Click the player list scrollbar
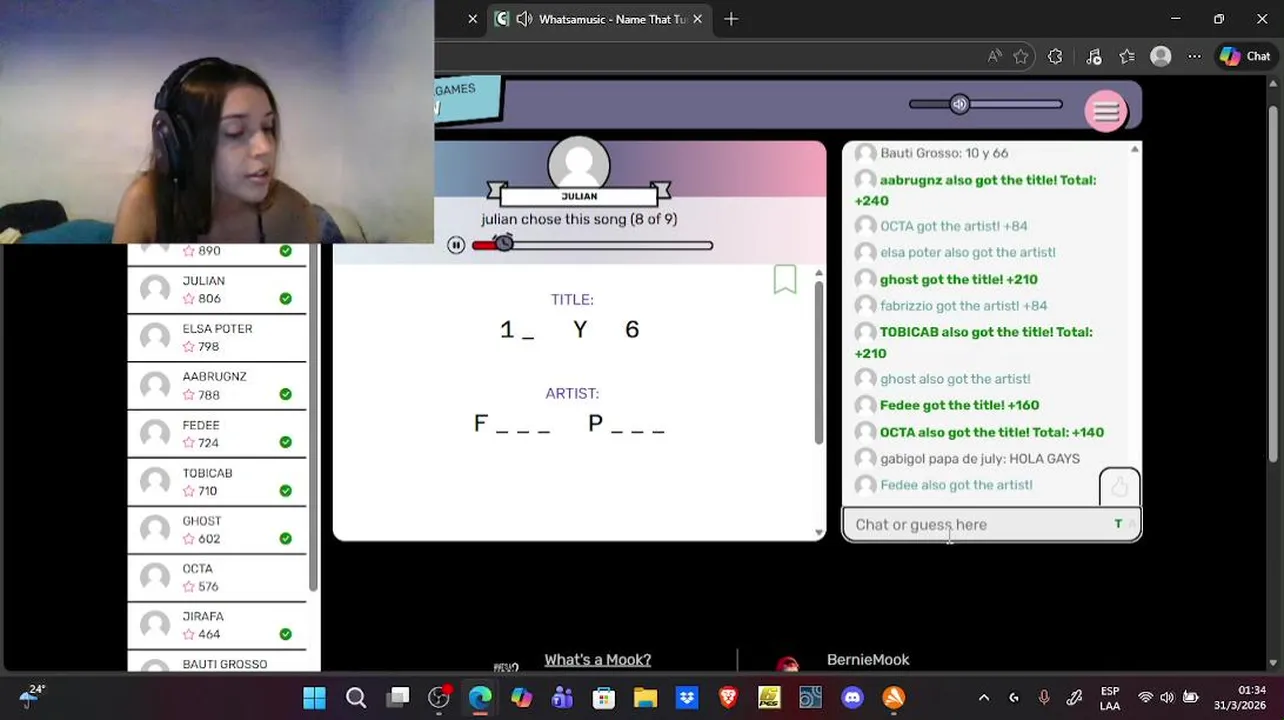Screen dimensions: 1284x720 [x=313, y=416]
